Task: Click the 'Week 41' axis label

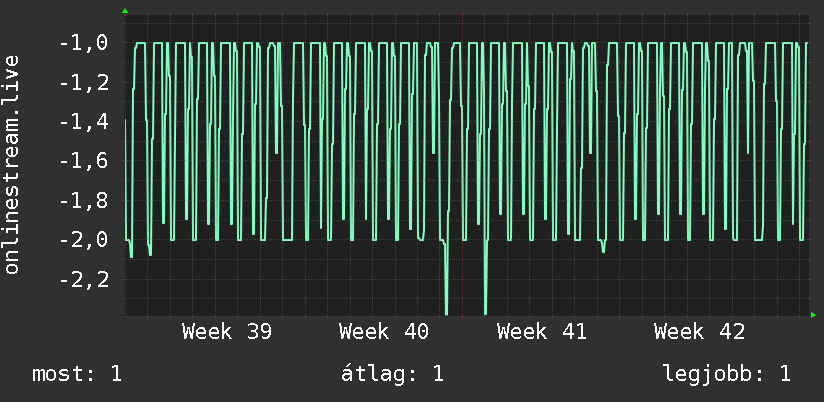Action: (542, 332)
